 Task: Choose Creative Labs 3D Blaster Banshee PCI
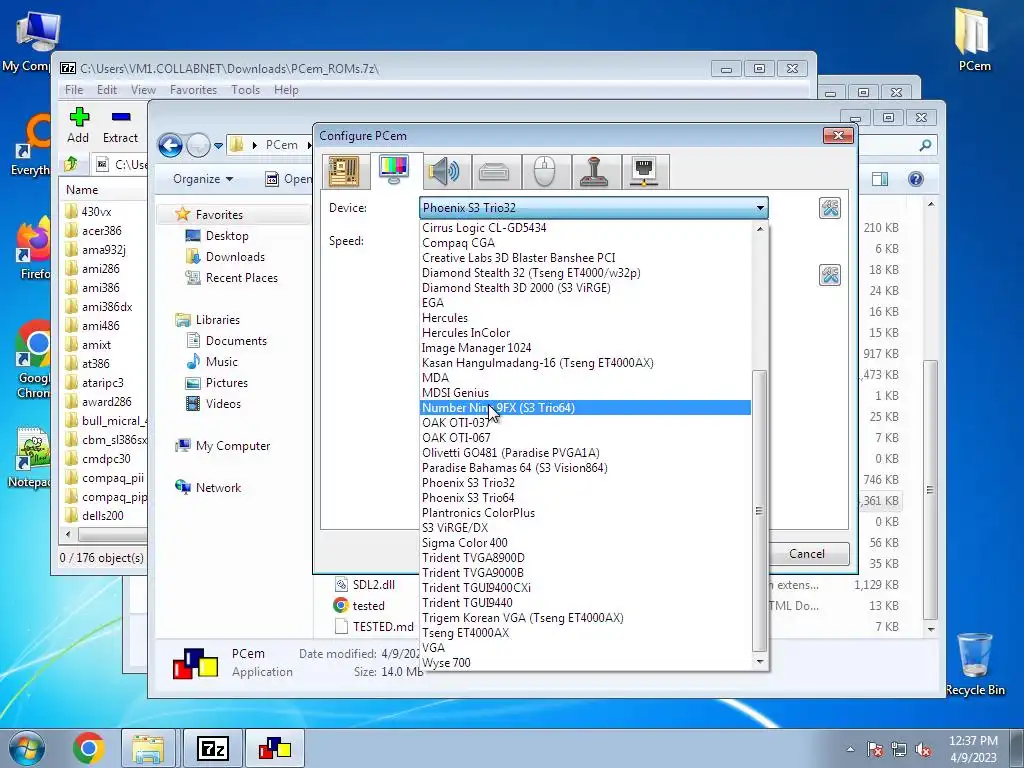pos(586,258)
